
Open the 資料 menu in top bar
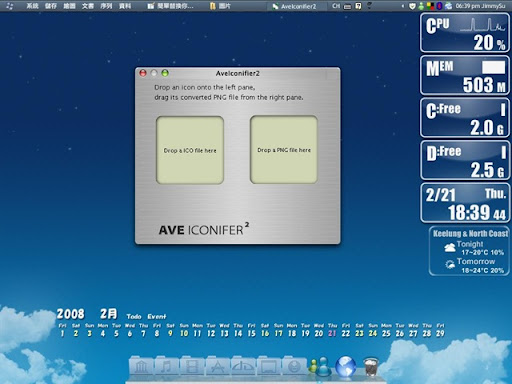click(125, 6)
